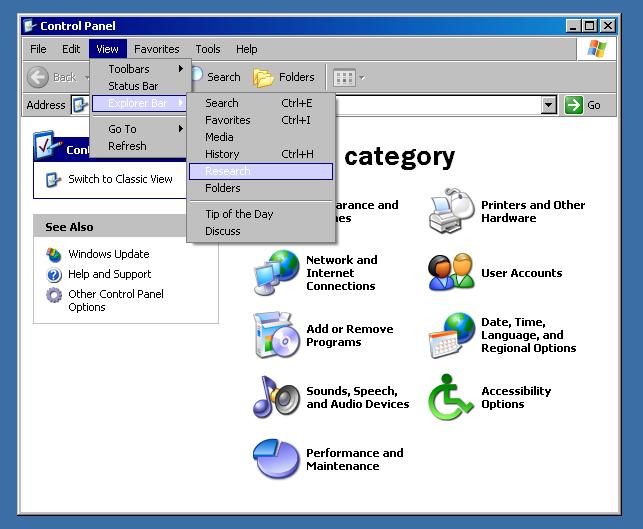
Task: Open Accessibility Options wheelchair icon
Action: click(x=450, y=397)
